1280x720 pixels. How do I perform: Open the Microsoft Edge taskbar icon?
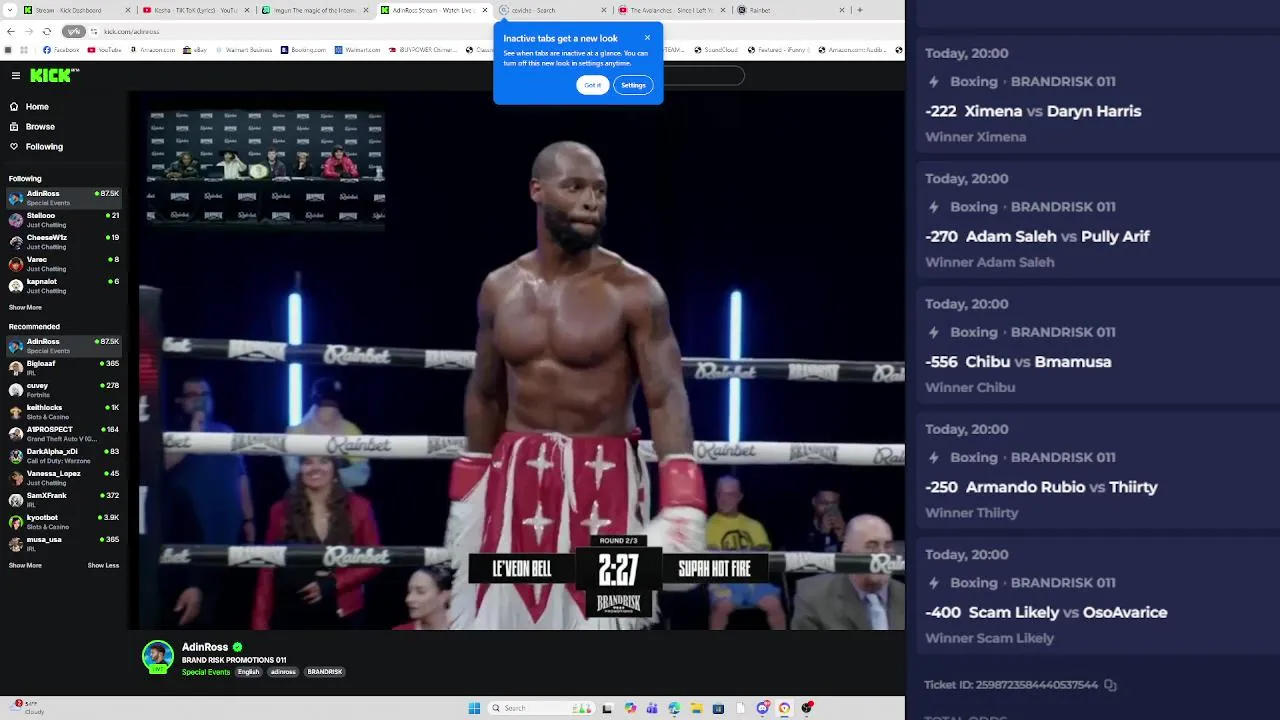pos(675,708)
